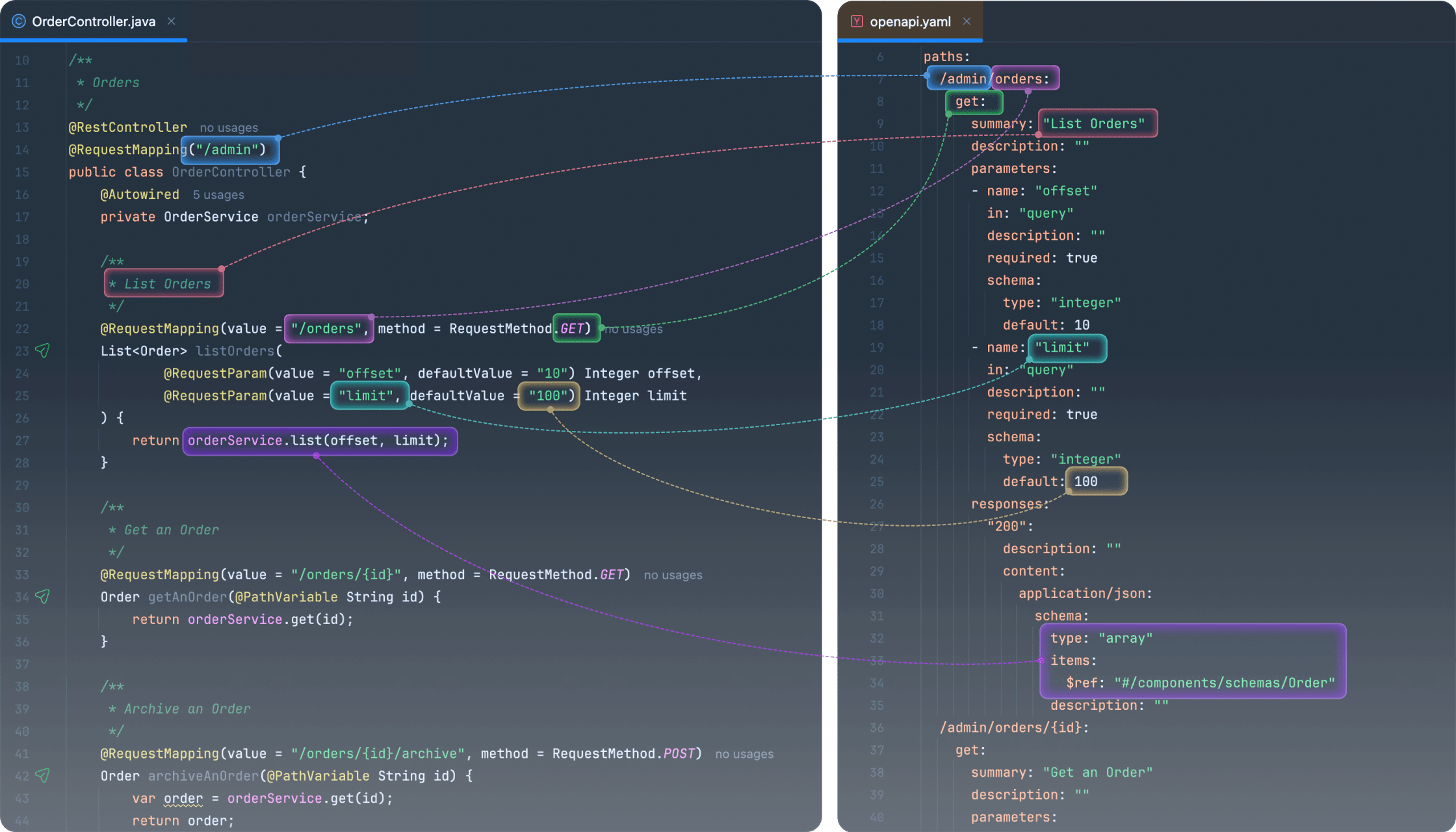The image size is (1456, 832).
Task: Click the highlighted "limit" name in YAML
Action: pos(1066,348)
